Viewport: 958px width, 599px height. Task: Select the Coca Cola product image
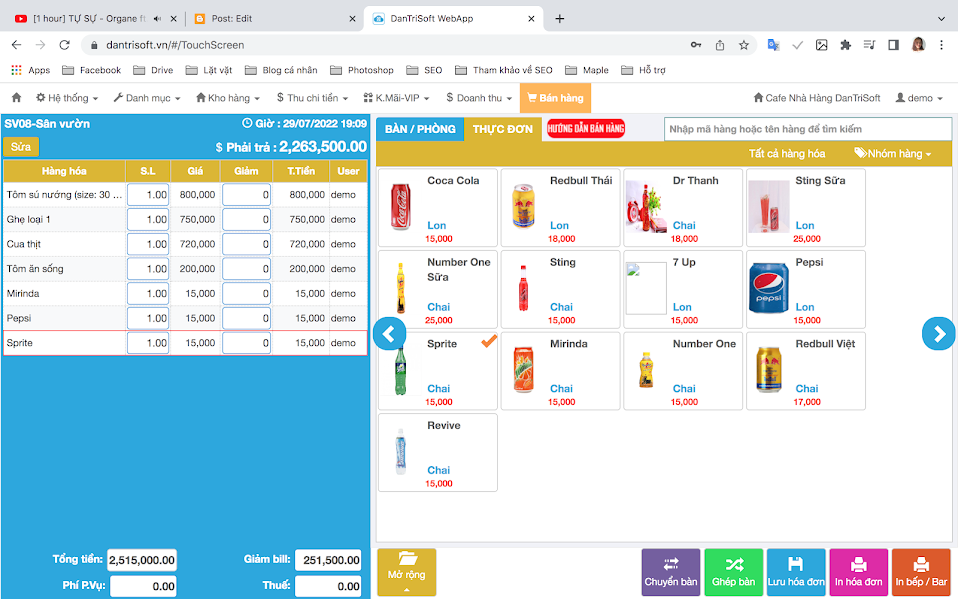(x=401, y=207)
